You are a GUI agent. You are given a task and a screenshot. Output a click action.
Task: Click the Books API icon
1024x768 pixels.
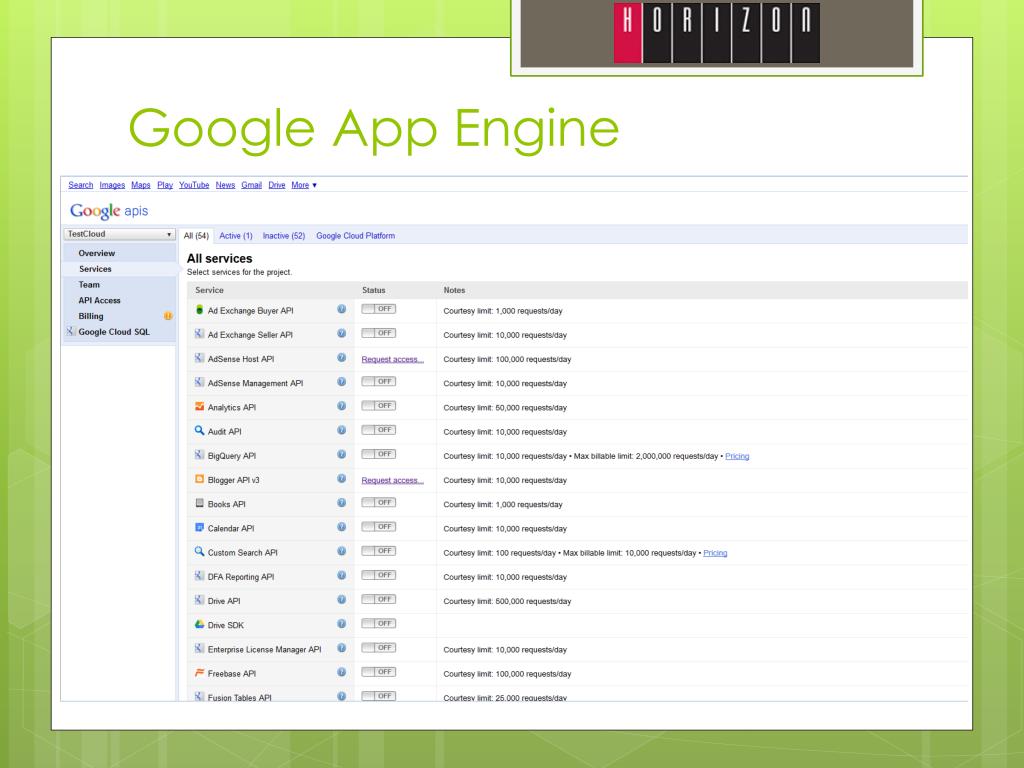click(x=199, y=503)
